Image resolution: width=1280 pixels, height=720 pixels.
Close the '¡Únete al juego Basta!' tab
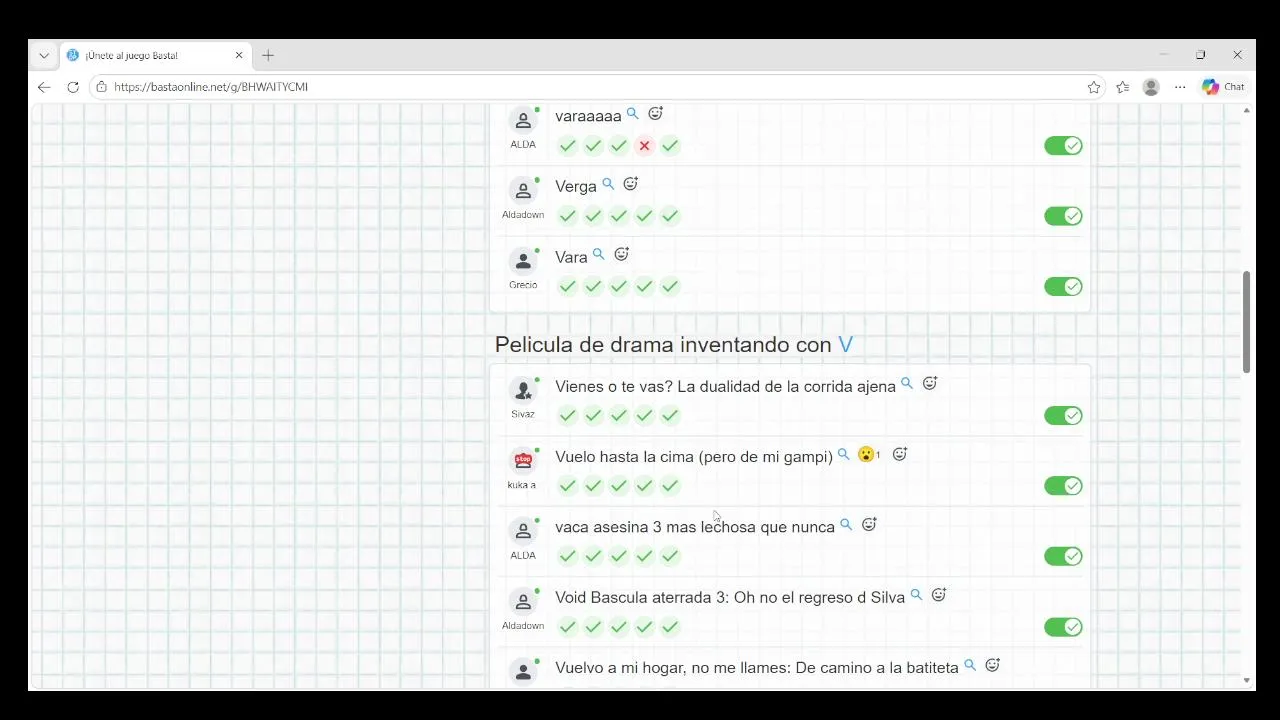[239, 56]
